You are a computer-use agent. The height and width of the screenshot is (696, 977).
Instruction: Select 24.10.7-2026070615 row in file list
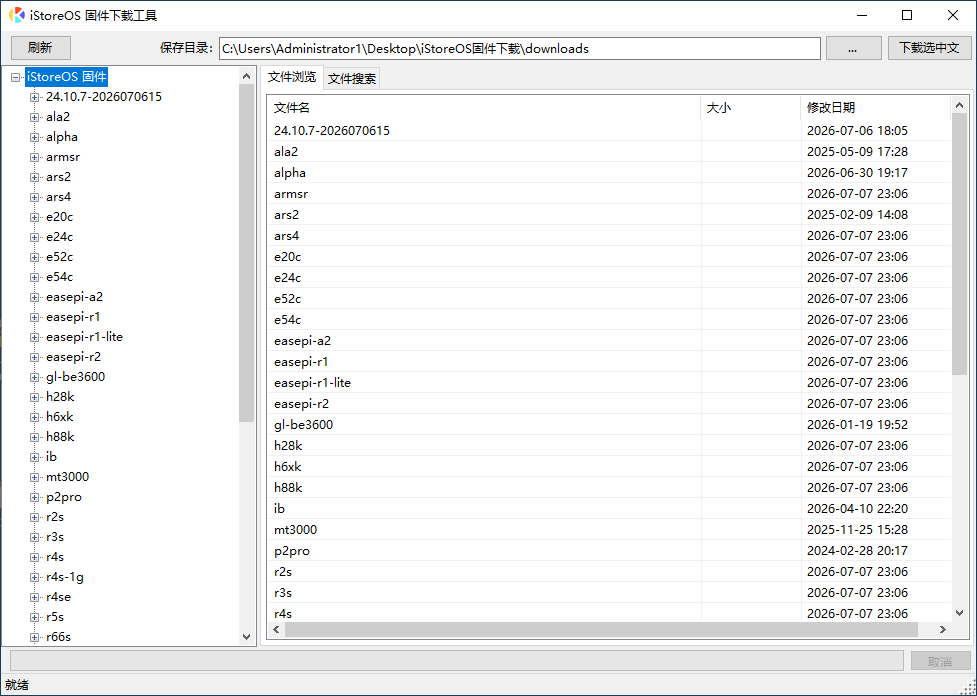click(x=609, y=131)
